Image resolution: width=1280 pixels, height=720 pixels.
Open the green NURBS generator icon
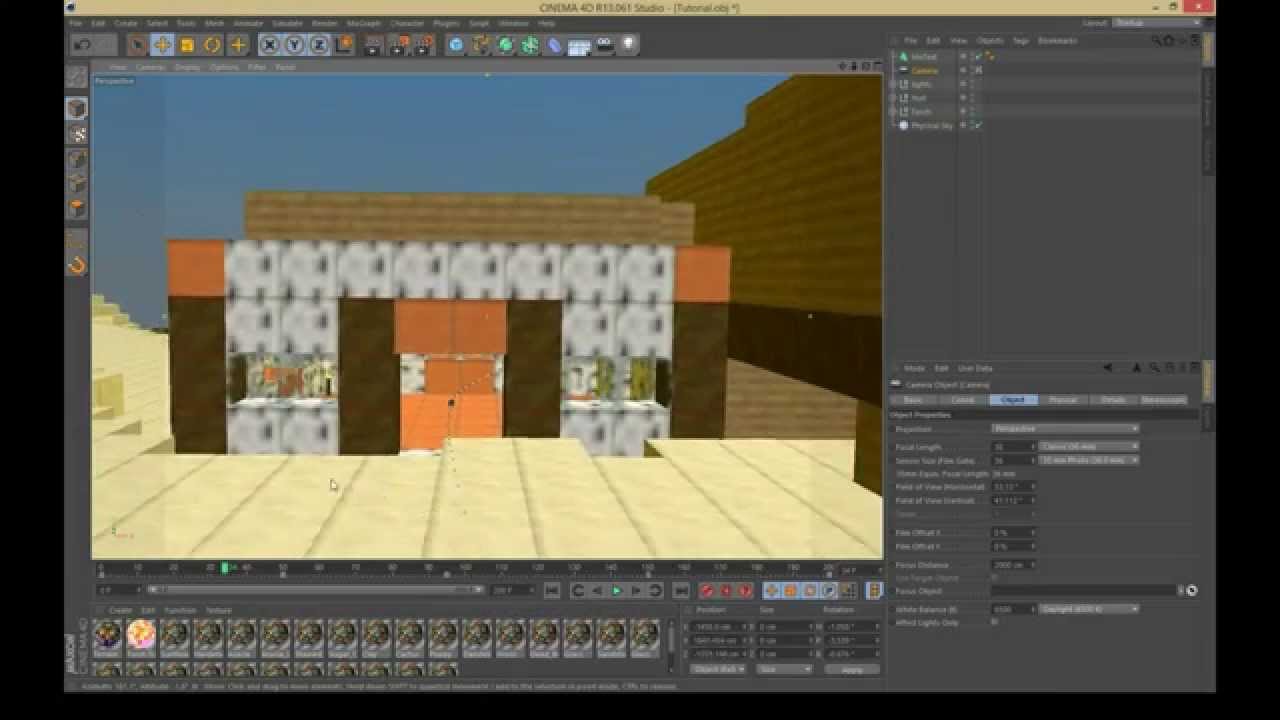point(506,45)
